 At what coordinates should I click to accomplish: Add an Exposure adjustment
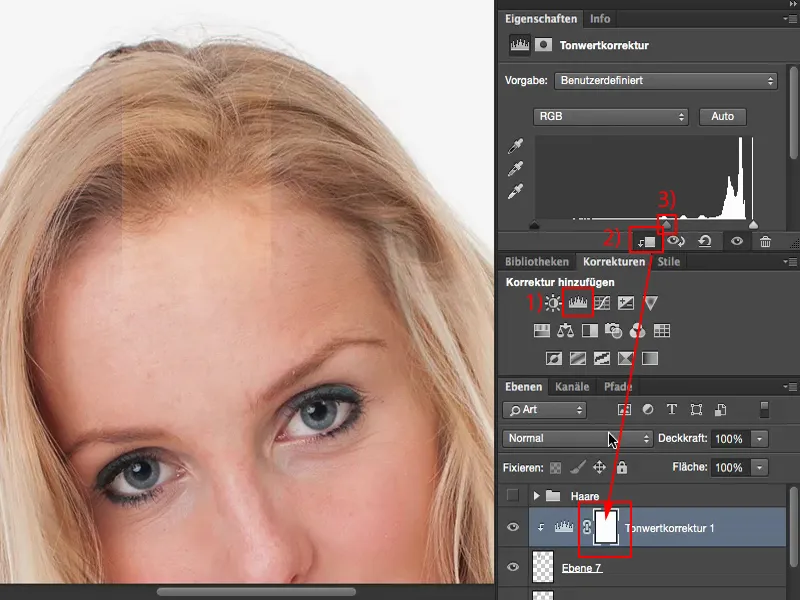(626, 303)
